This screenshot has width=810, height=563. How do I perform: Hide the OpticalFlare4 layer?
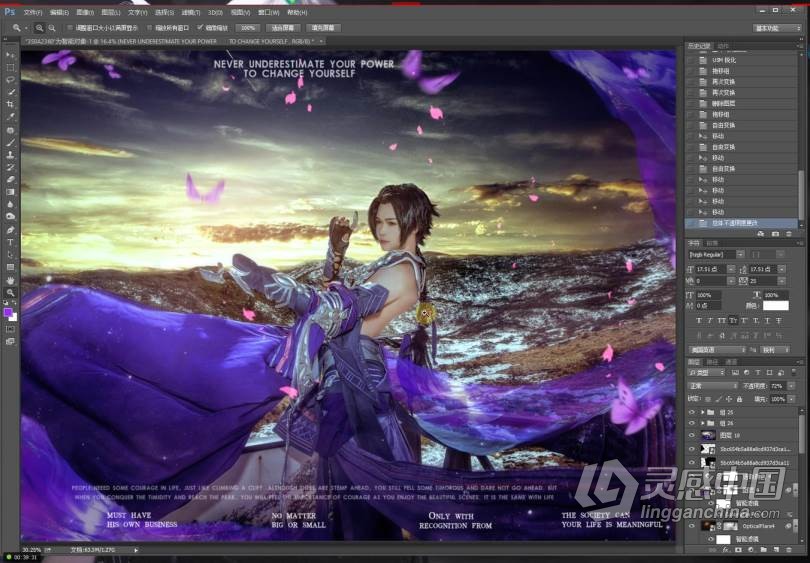692,526
